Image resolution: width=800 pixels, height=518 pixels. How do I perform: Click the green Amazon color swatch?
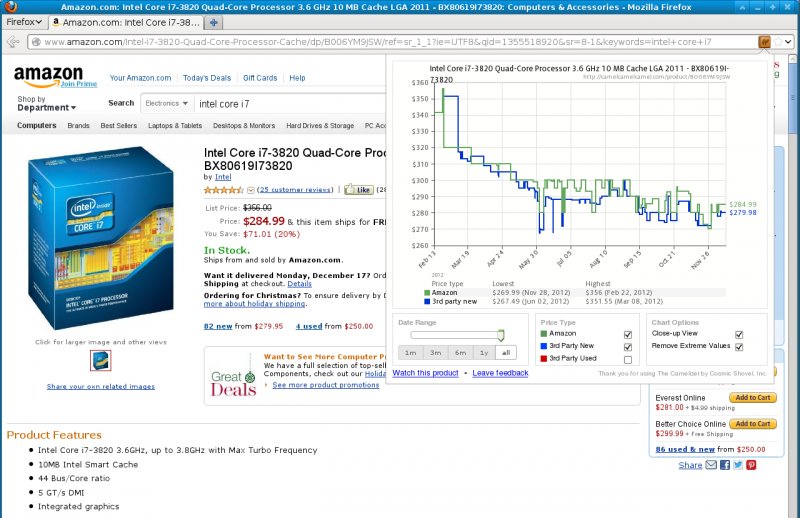pos(543,334)
